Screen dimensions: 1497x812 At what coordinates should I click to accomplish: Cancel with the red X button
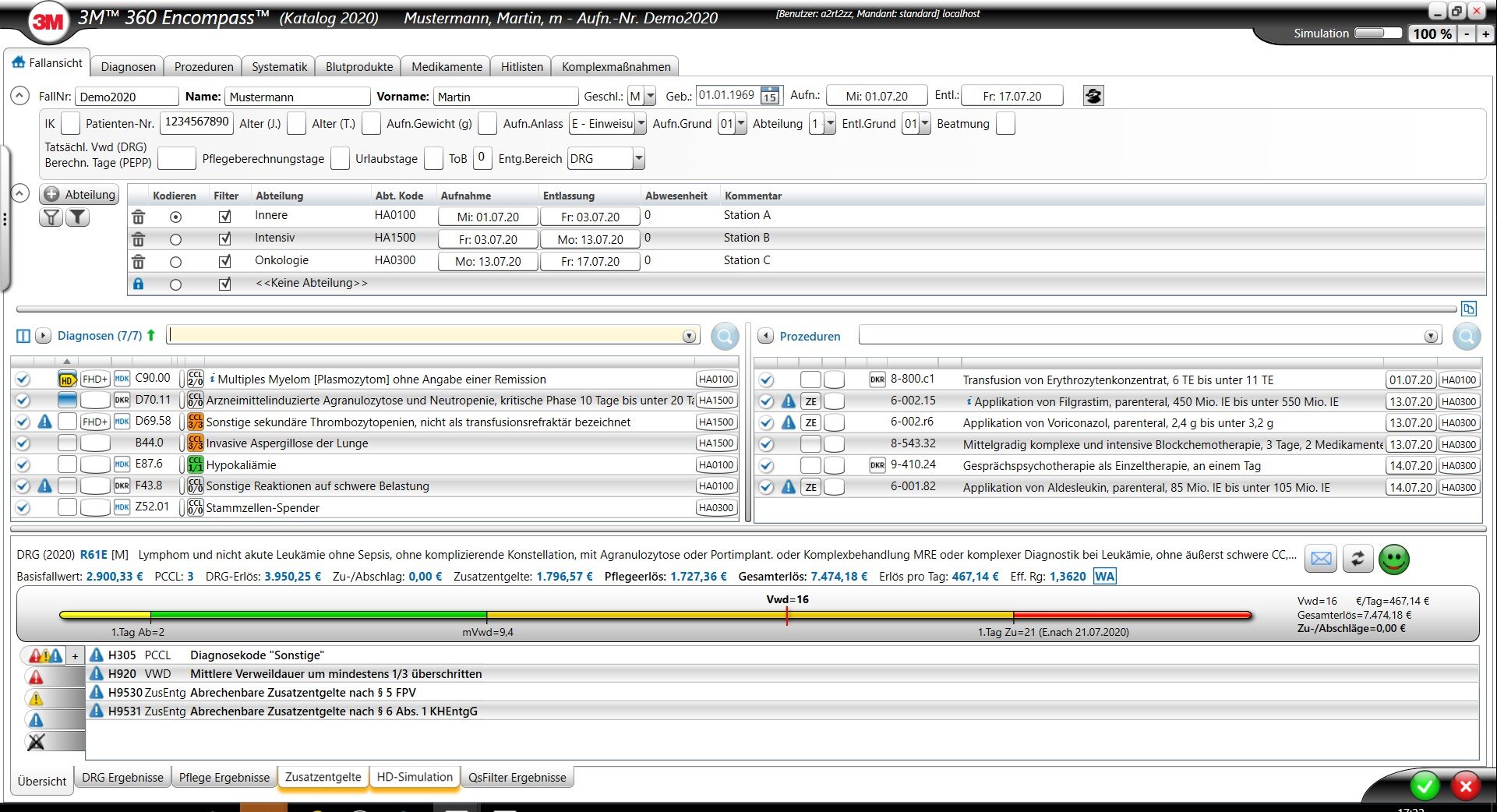click(x=1465, y=786)
